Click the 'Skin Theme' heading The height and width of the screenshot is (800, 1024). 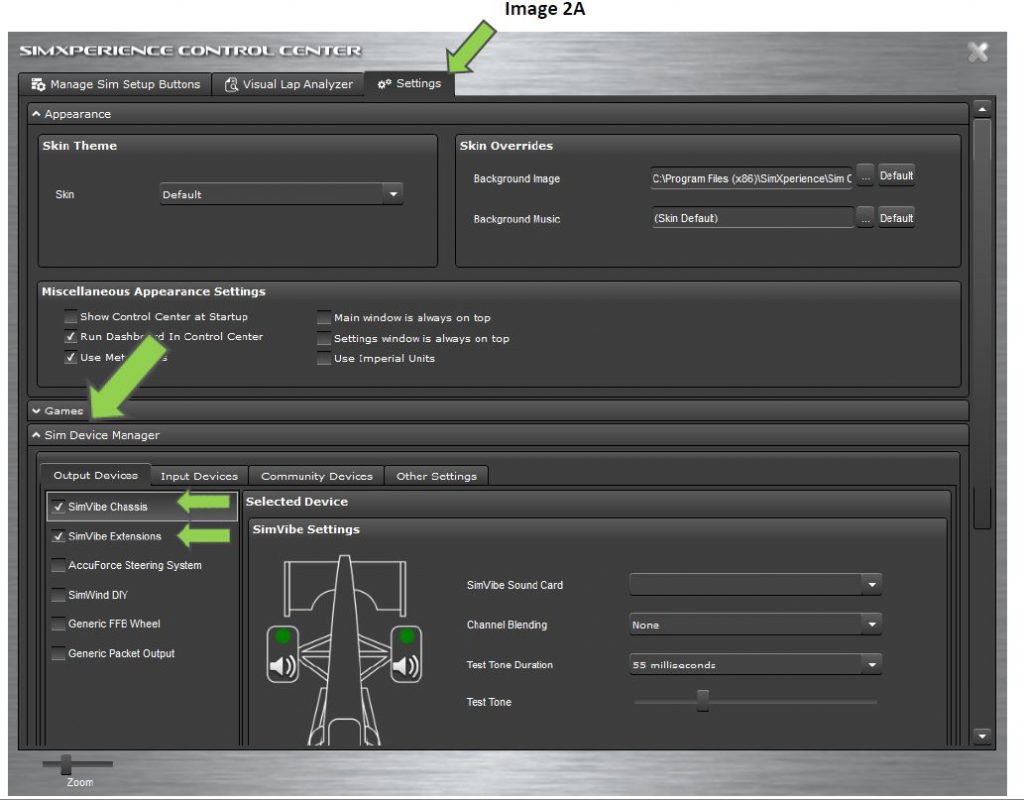[x=80, y=146]
